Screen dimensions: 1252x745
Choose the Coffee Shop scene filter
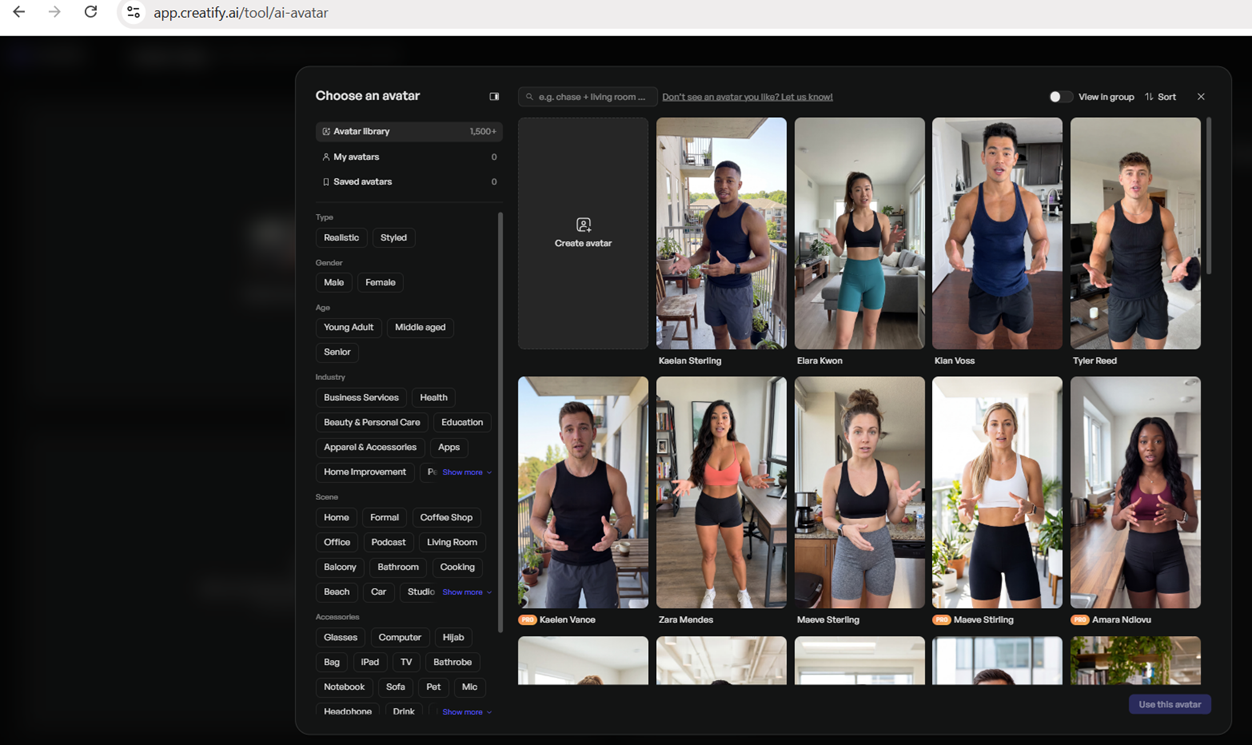pos(446,518)
